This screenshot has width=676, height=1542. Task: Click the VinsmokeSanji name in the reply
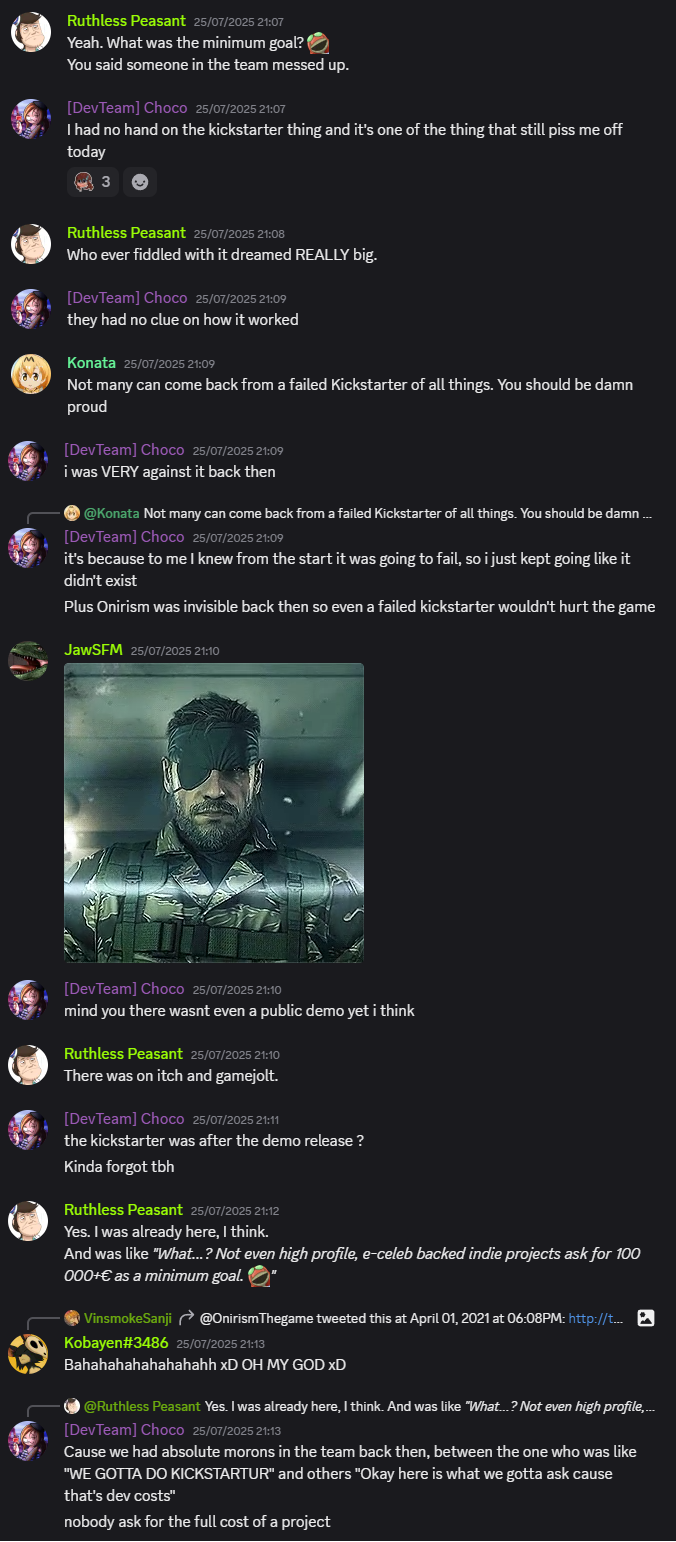click(x=127, y=1318)
